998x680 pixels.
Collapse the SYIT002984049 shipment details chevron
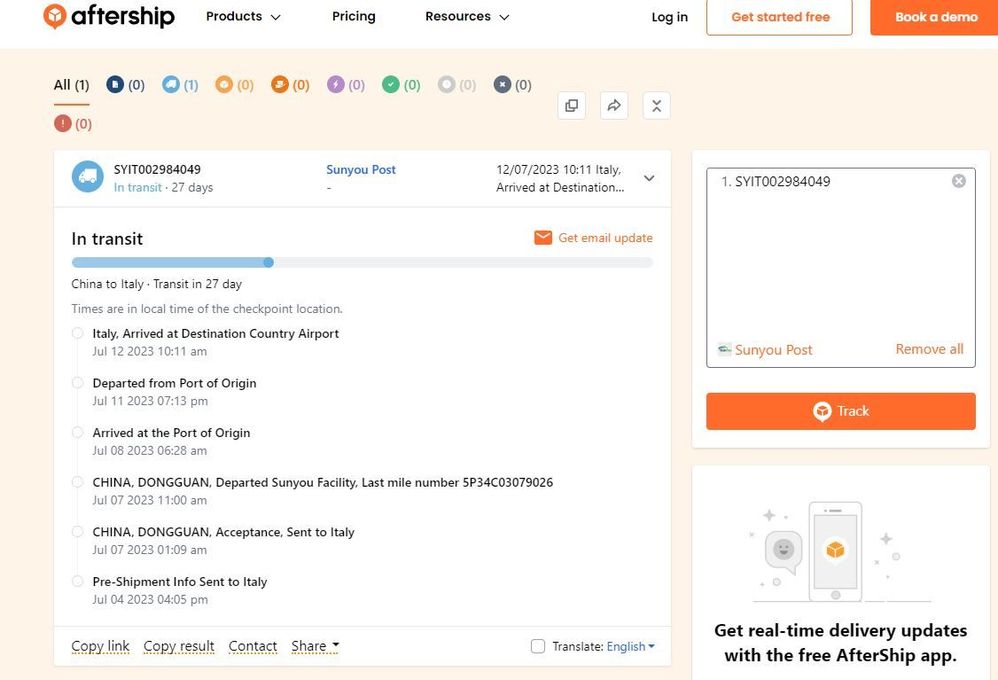649,178
